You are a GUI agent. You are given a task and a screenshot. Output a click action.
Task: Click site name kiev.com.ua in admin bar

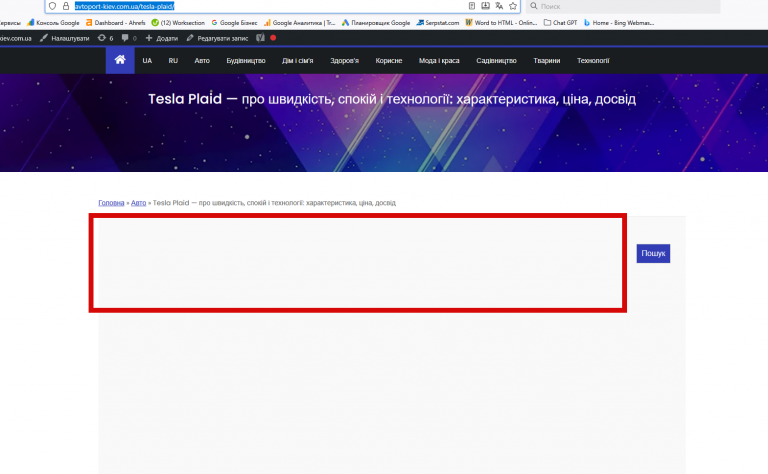pos(16,38)
